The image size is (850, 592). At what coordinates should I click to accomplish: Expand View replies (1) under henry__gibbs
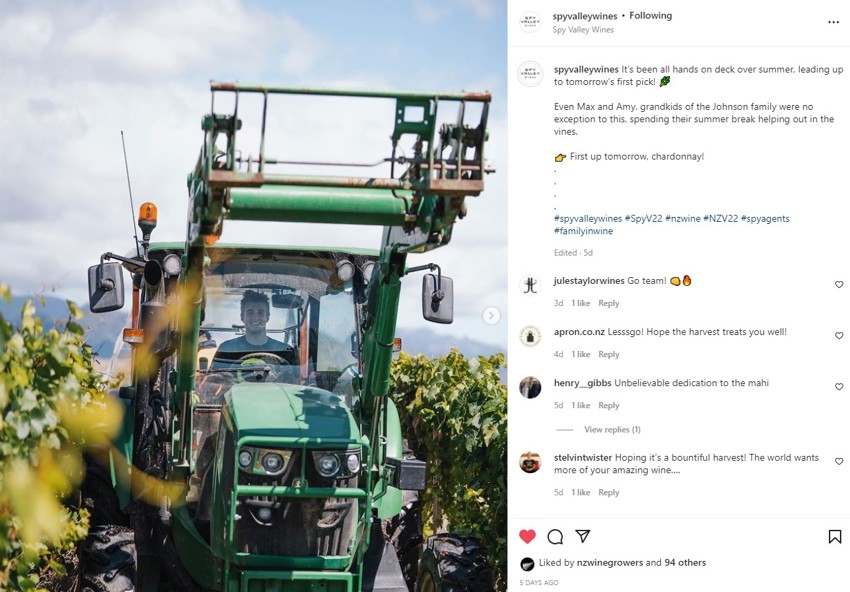coord(612,429)
